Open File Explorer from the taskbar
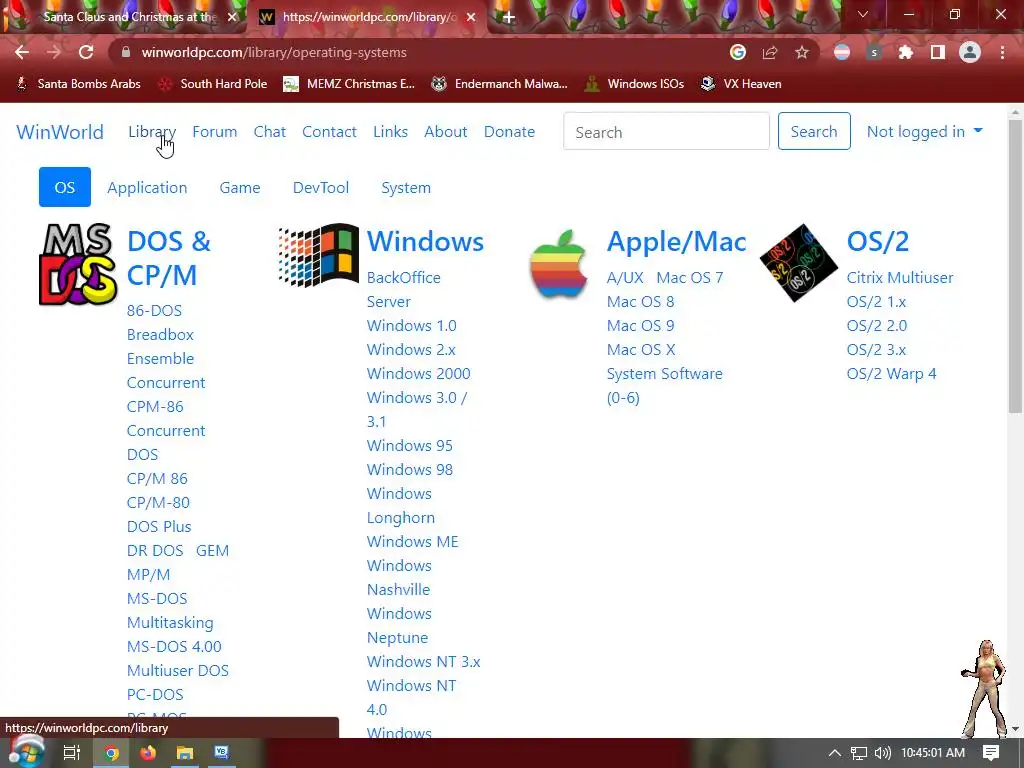Viewport: 1024px width, 768px height. pyautogui.click(x=185, y=753)
